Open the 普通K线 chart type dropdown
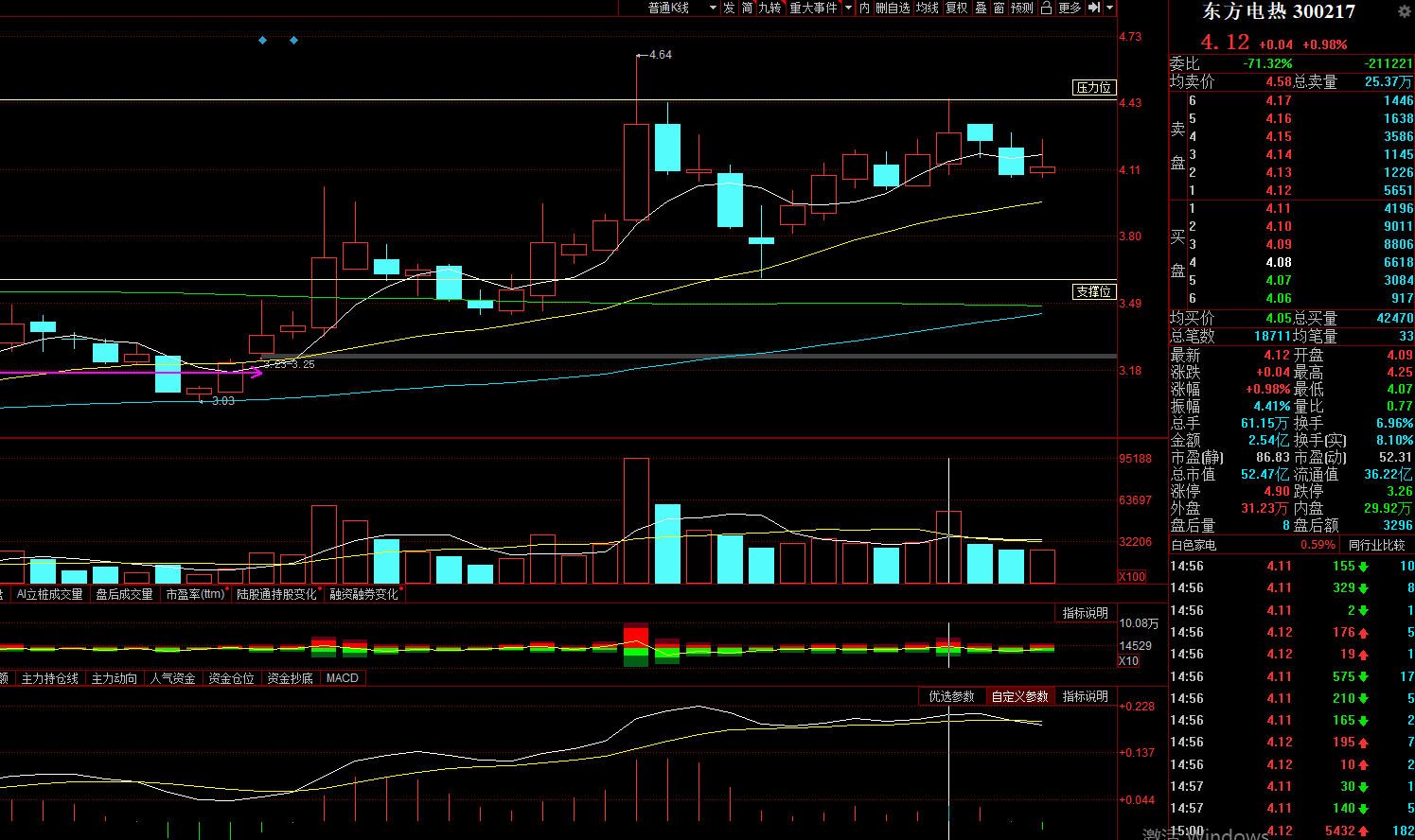The height and width of the screenshot is (840, 1415). coord(680,8)
